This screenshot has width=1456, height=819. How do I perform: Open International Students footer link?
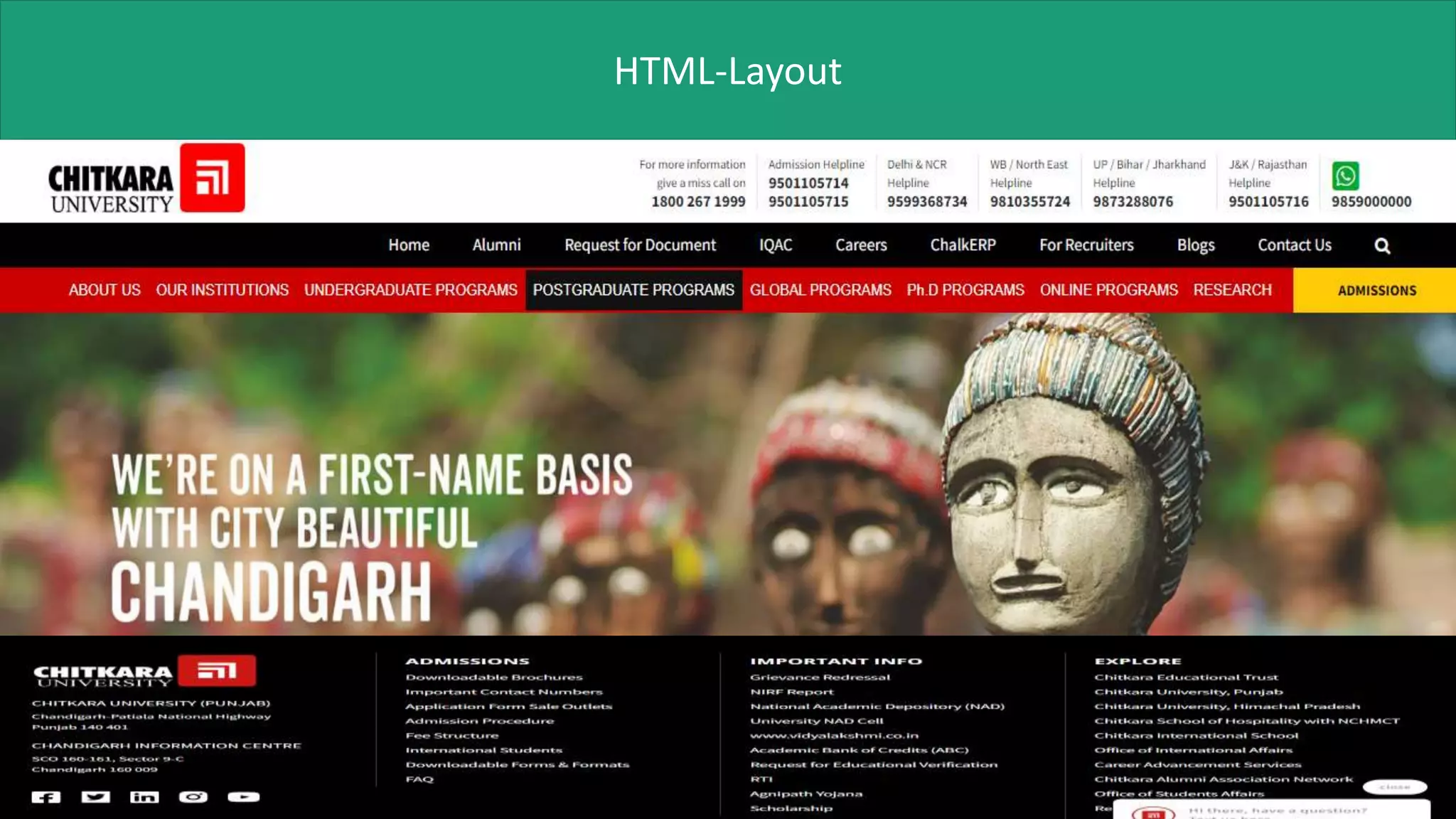(x=484, y=750)
